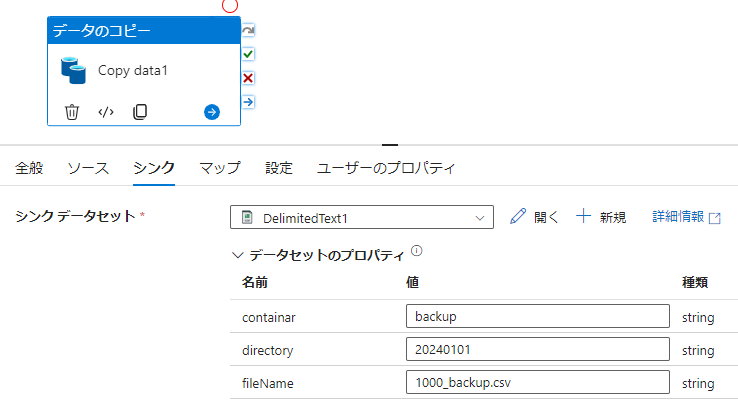Click the blue arrow add-output icon on Copy data1

click(212, 112)
